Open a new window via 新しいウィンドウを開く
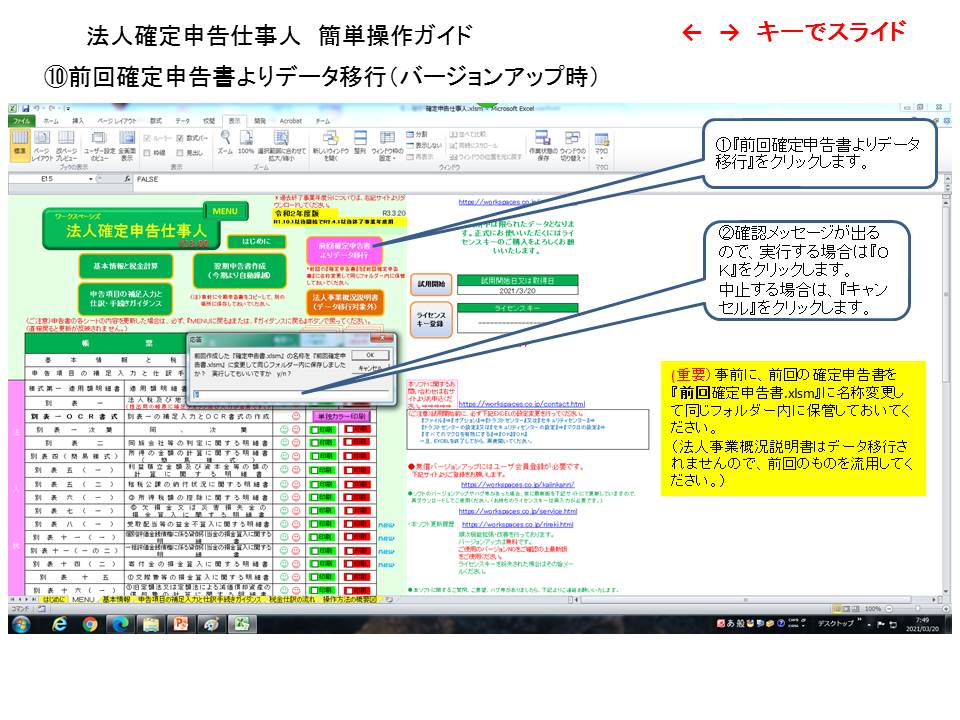Screen dimensions: 960x720 (329, 145)
